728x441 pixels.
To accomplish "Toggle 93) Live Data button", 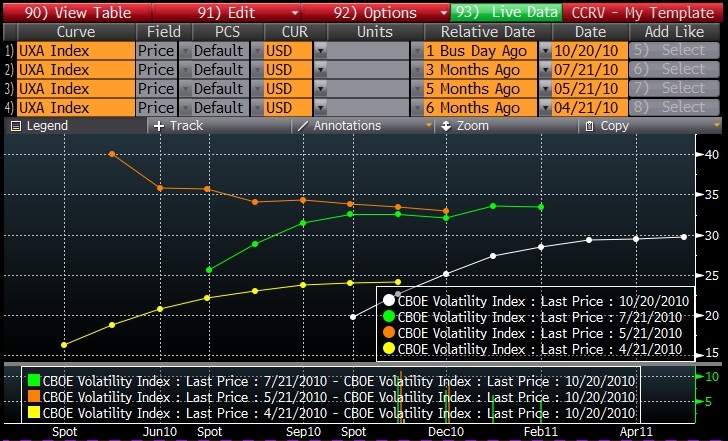I will [x=507, y=13].
